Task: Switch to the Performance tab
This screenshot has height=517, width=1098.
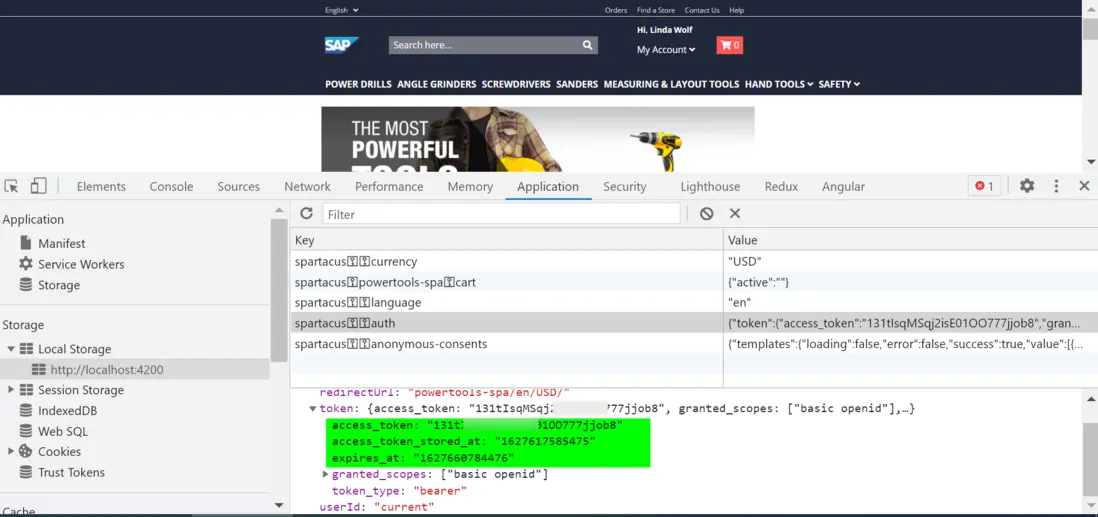Action: coord(389,186)
